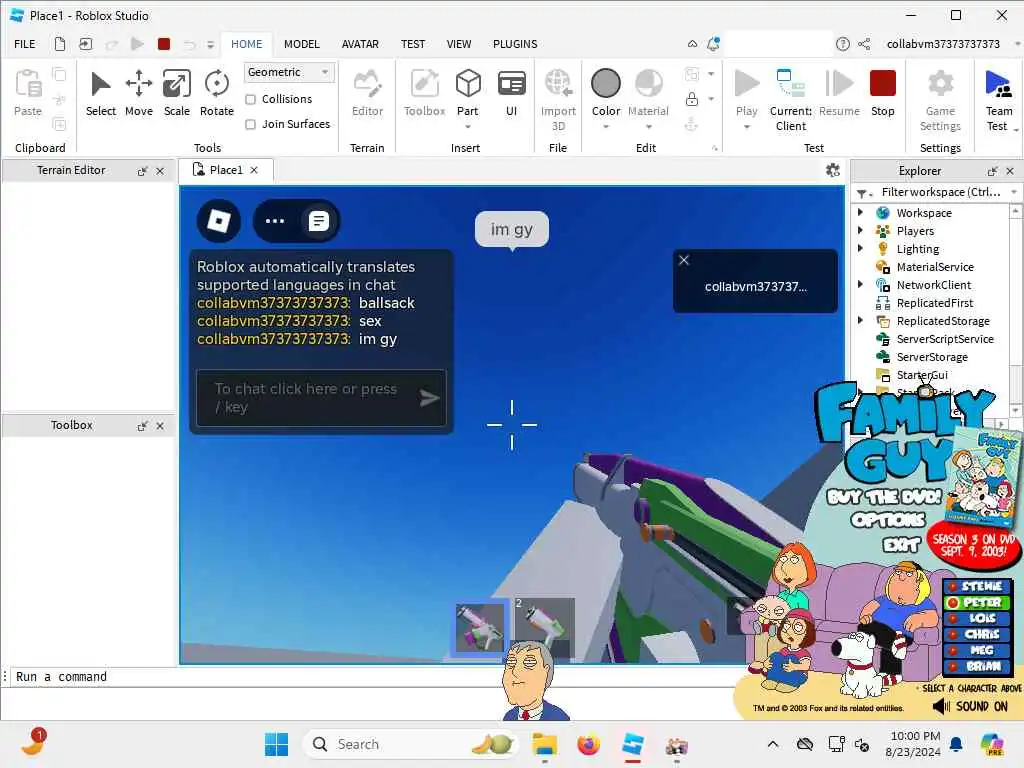Choose the Select tool
The height and width of the screenshot is (768, 1024).
(101, 93)
